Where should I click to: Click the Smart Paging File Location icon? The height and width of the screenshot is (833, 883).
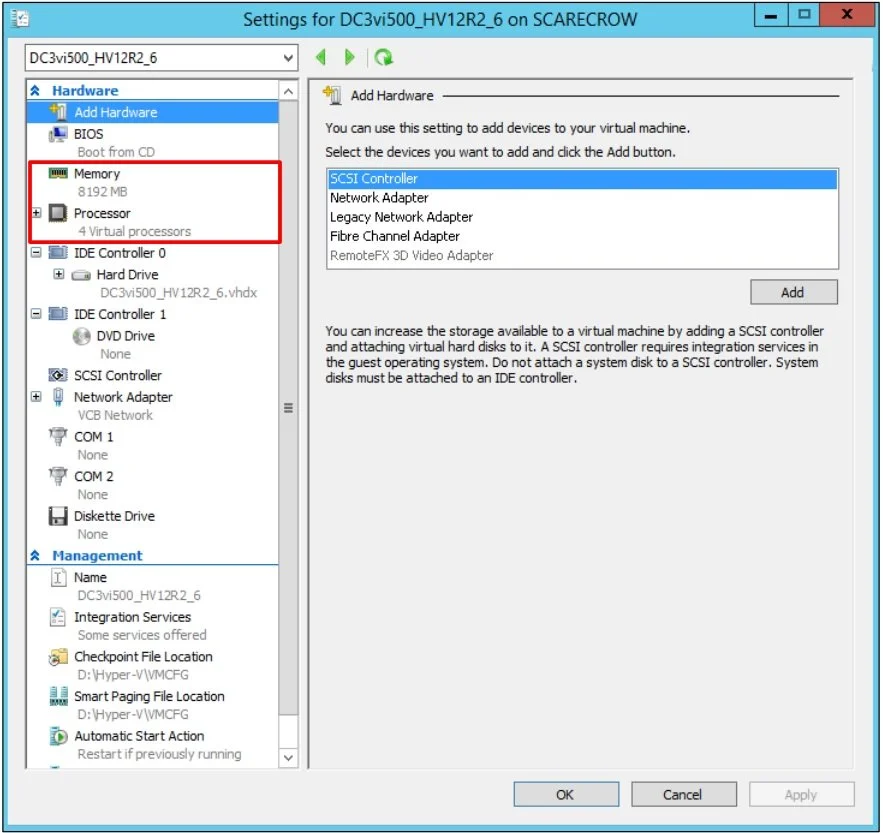[x=58, y=696]
